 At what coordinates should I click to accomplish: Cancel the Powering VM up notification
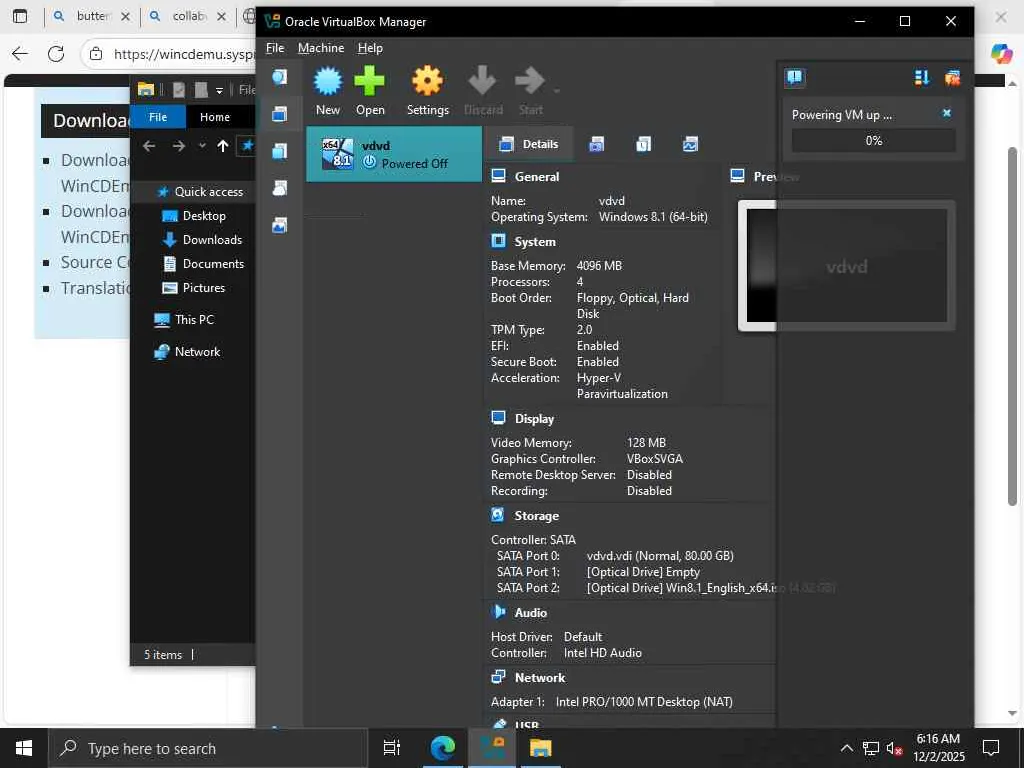click(x=946, y=114)
